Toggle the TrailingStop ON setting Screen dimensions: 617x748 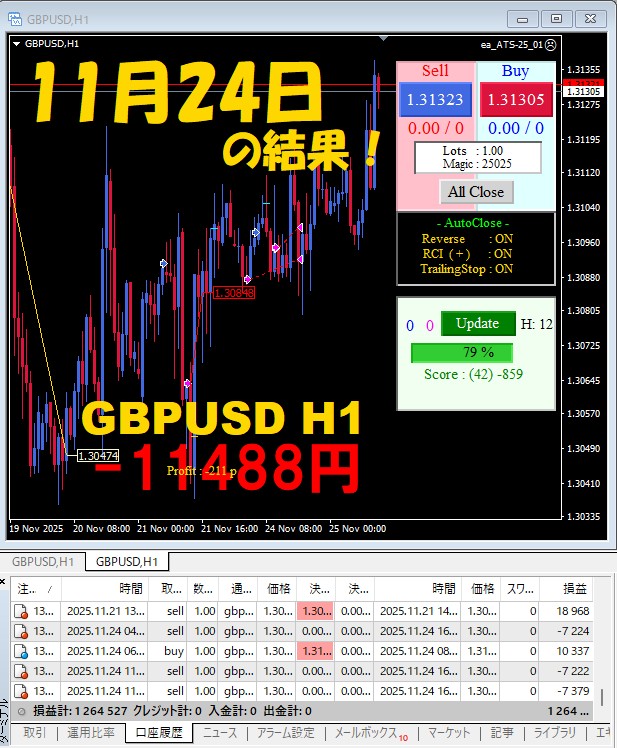(467, 269)
